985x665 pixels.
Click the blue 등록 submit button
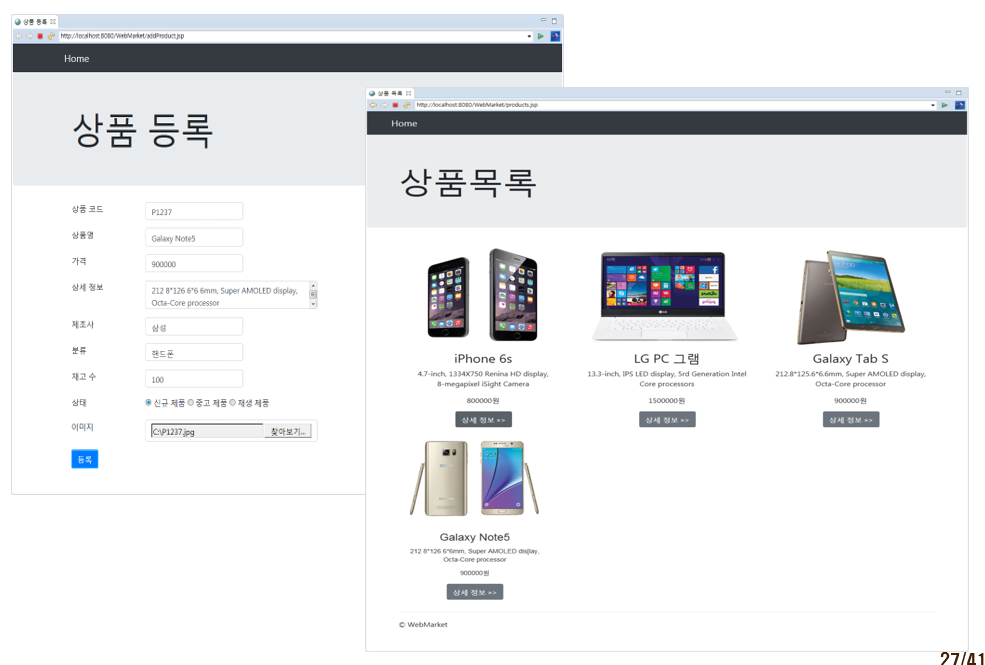coord(85,459)
